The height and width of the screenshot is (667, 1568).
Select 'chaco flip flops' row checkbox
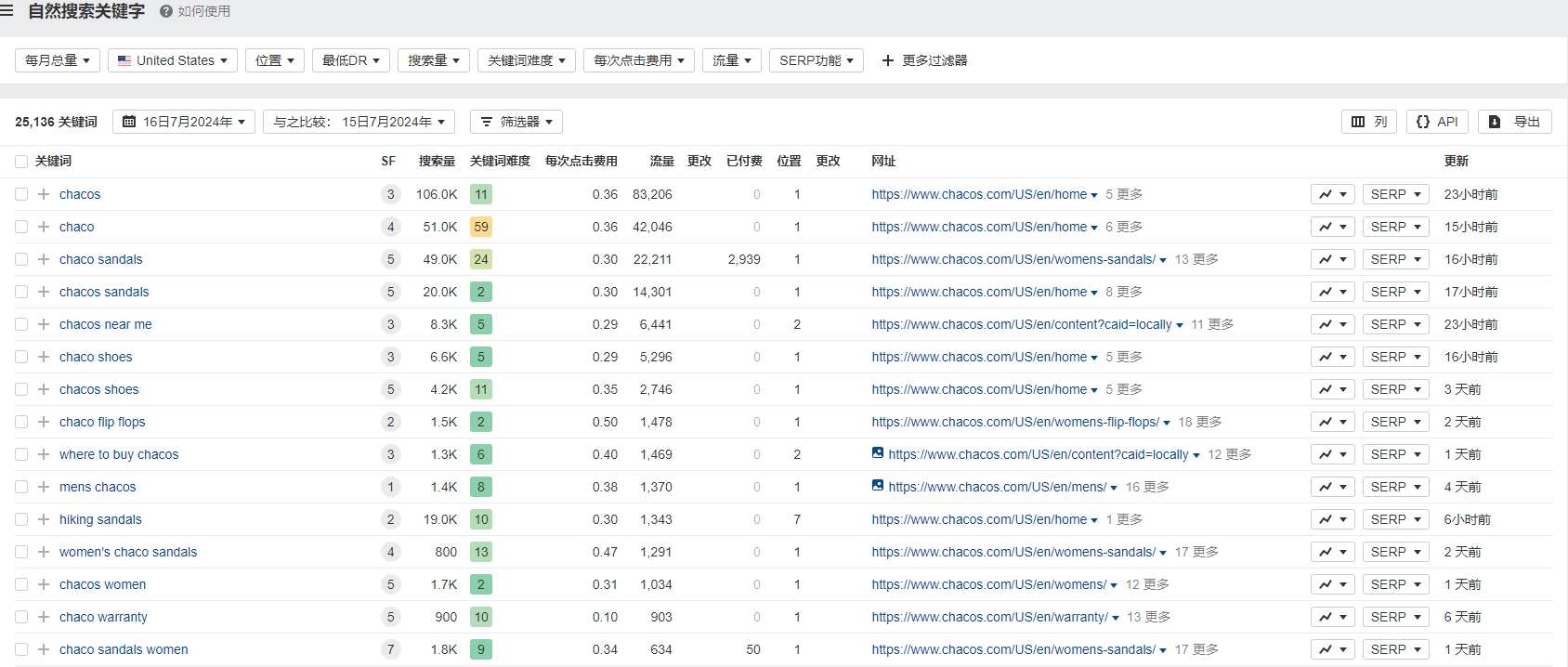point(21,422)
